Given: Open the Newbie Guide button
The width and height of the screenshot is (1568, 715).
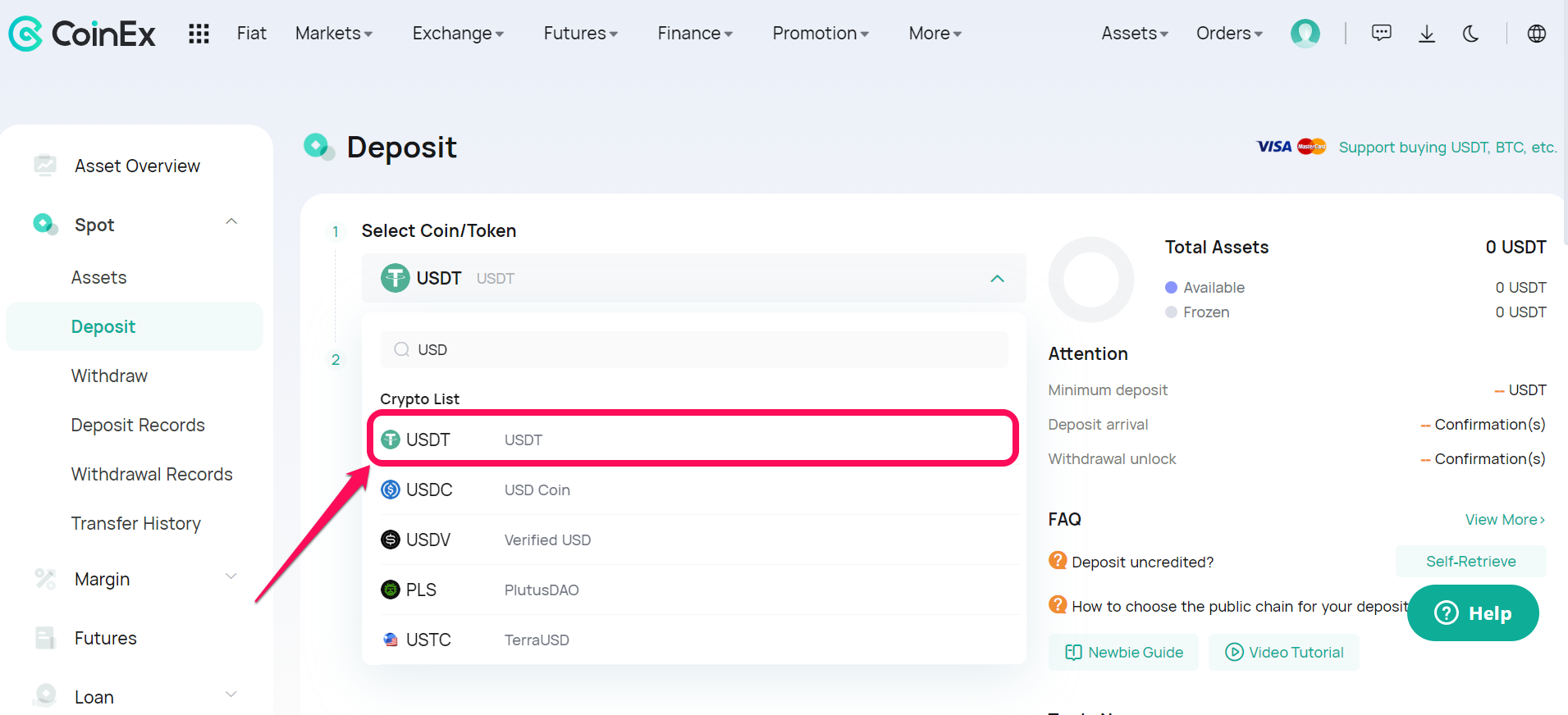Looking at the screenshot, I should (x=1123, y=652).
